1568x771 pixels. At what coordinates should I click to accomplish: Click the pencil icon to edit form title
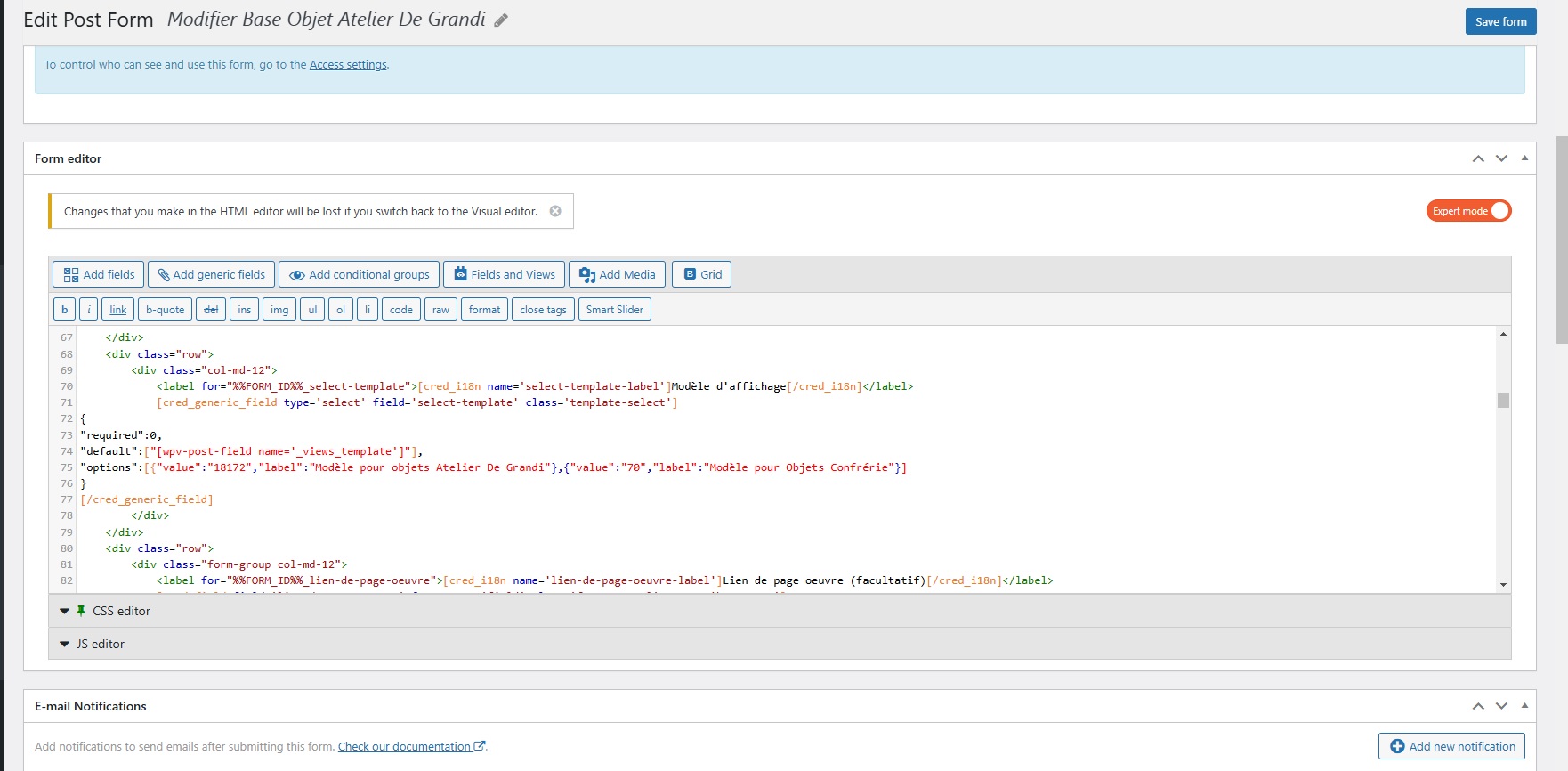pyautogui.click(x=501, y=20)
